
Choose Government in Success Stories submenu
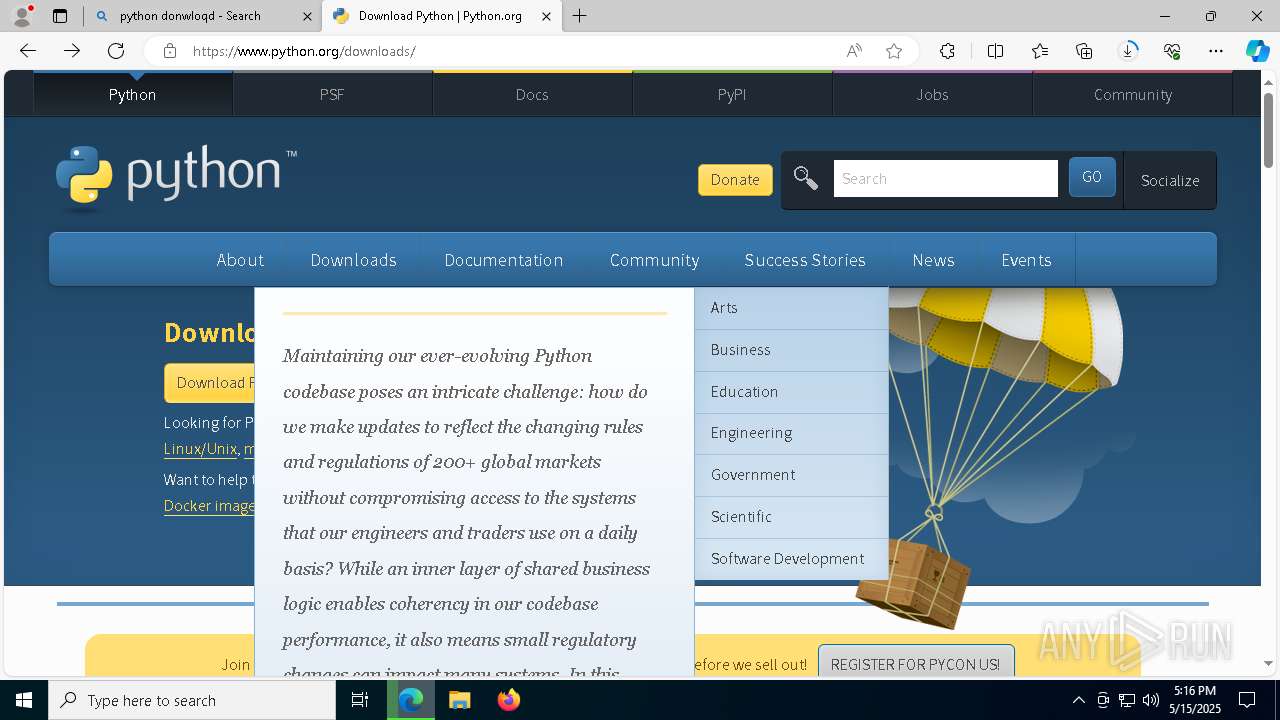coord(791,475)
